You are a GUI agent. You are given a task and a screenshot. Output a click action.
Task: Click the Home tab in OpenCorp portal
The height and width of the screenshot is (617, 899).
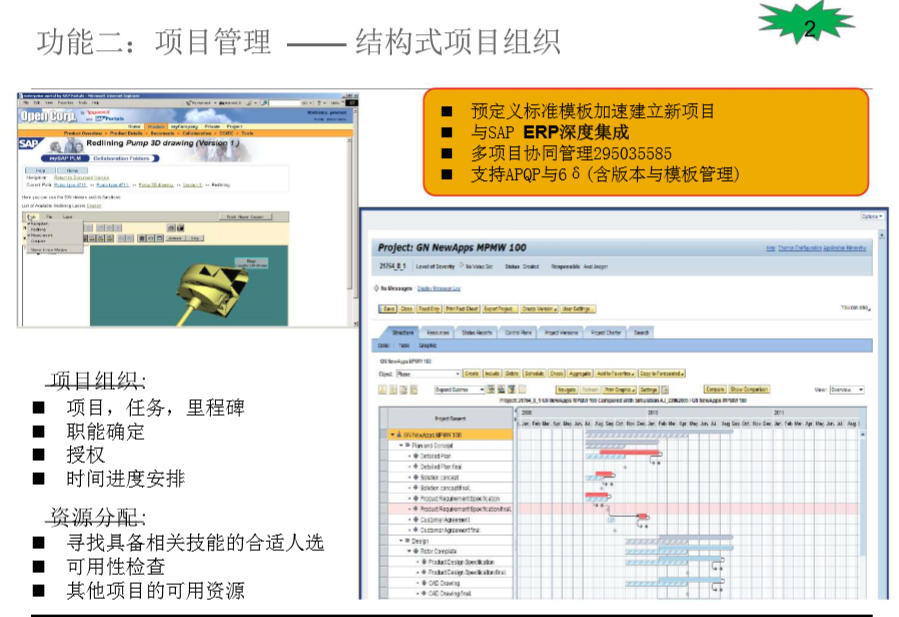pos(134,127)
